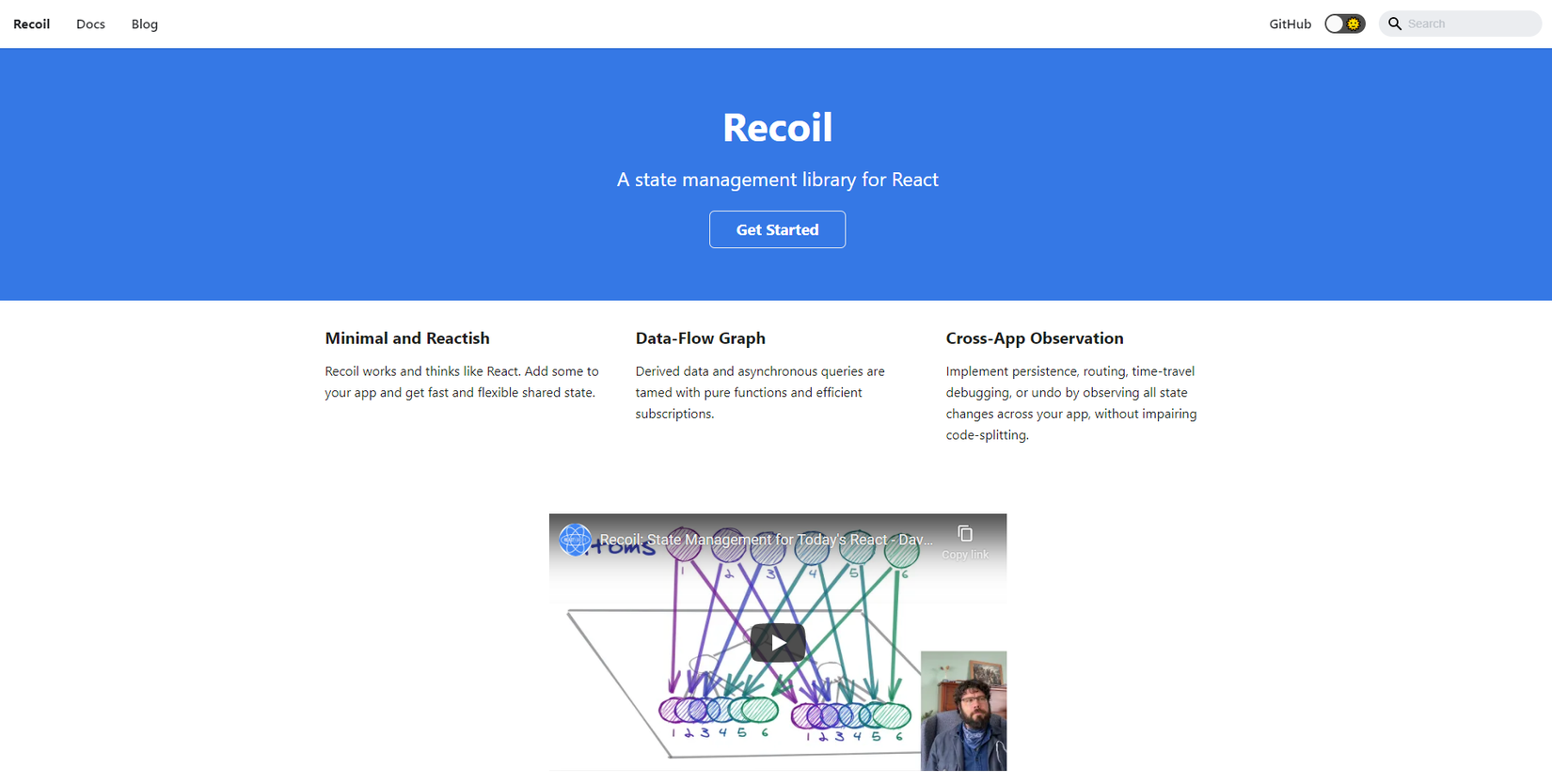
Task: Open the Docs navigation item
Action: pyautogui.click(x=90, y=24)
